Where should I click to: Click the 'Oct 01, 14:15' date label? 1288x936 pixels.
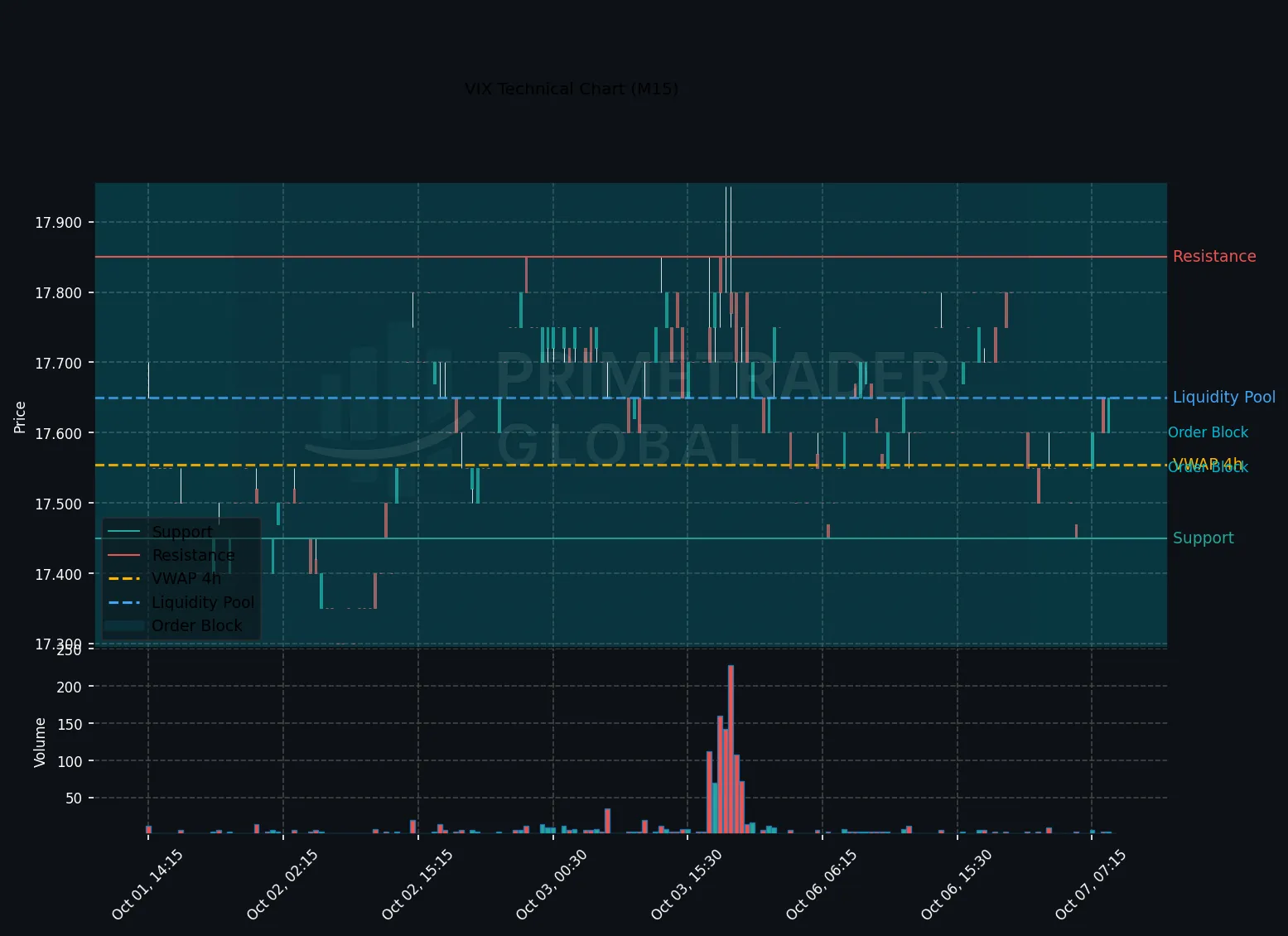coord(147,884)
